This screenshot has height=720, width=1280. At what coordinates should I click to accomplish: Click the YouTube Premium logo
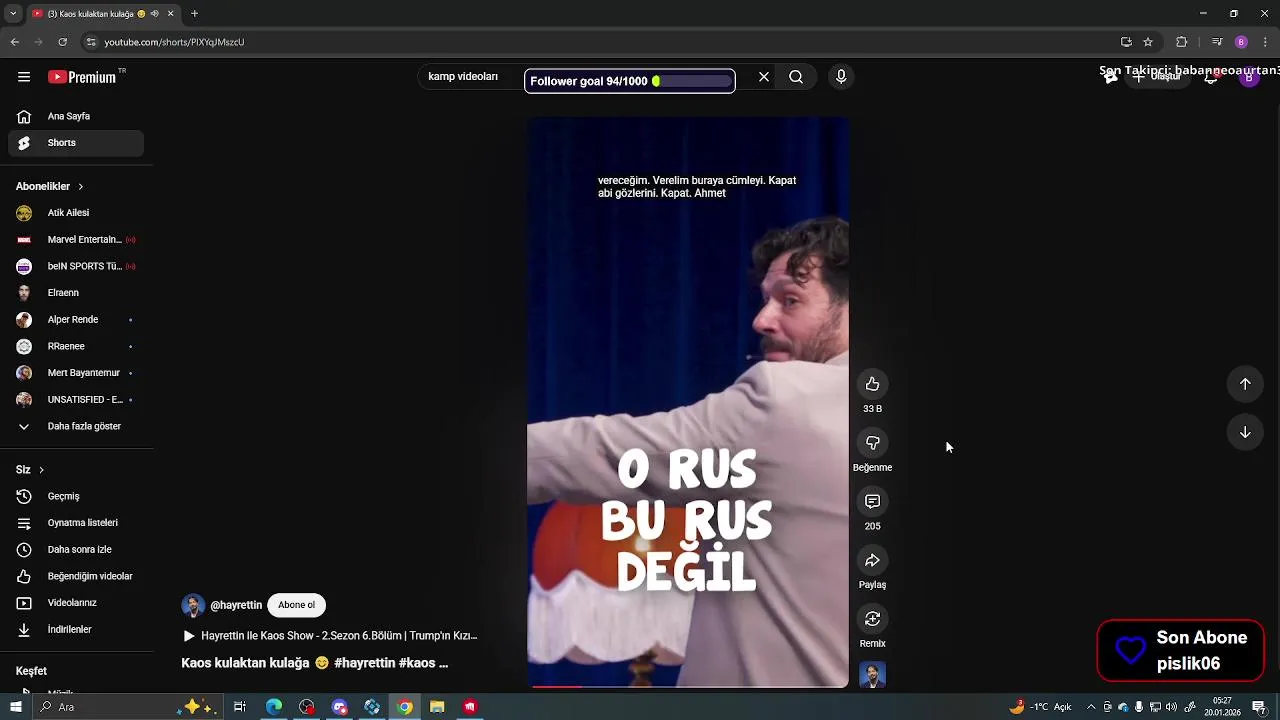[82, 77]
